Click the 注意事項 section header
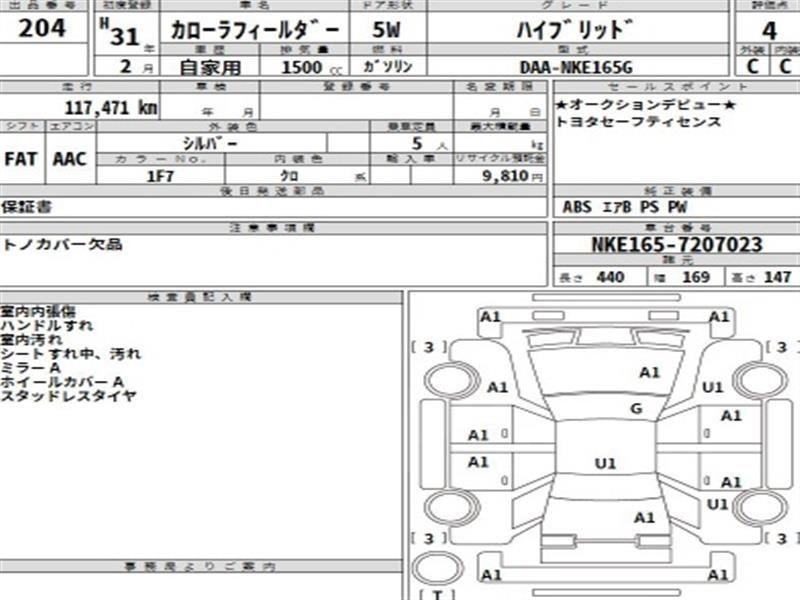 tap(273, 228)
